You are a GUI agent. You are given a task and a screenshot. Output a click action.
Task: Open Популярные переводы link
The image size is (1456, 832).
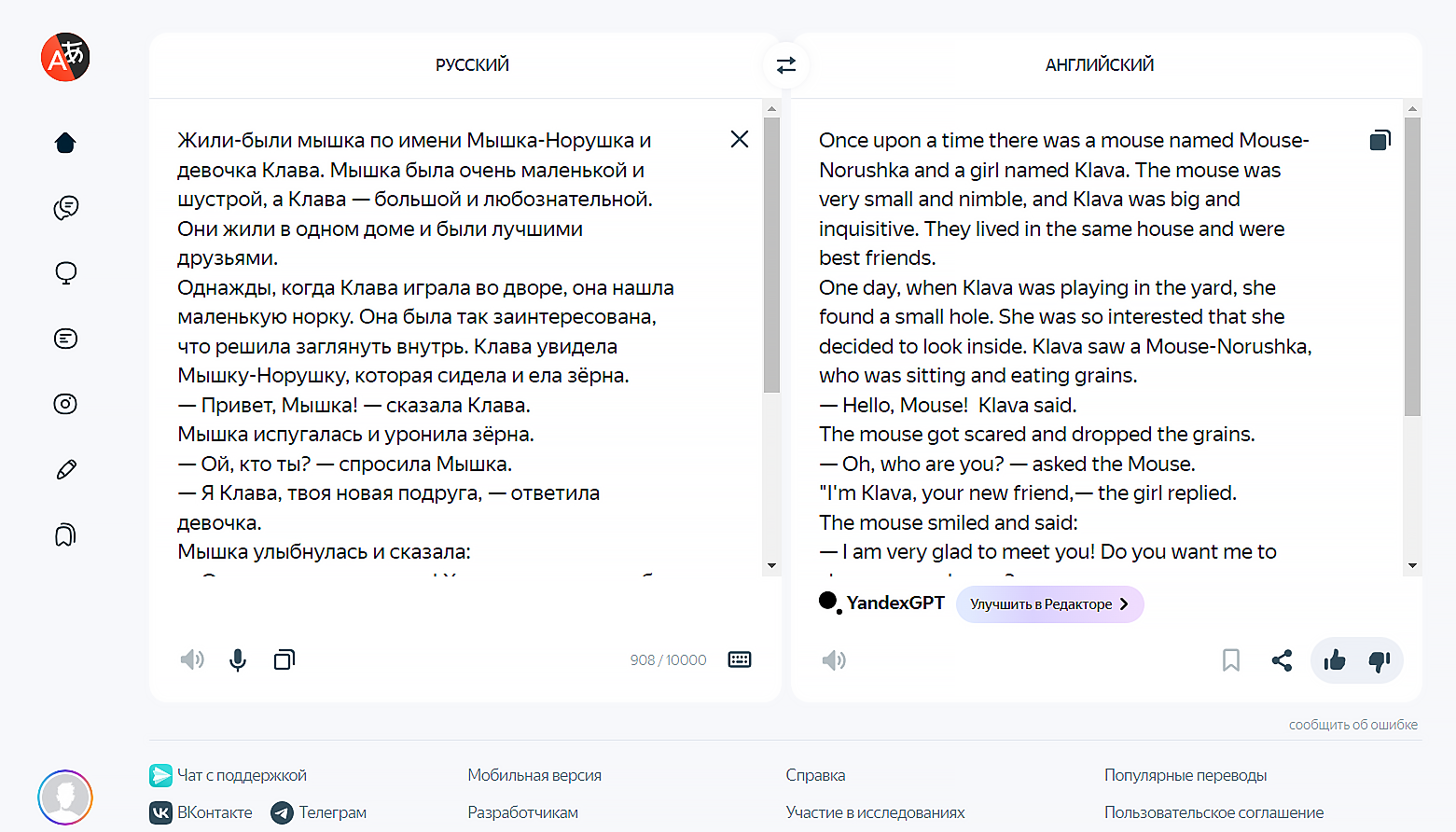[1186, 775]
